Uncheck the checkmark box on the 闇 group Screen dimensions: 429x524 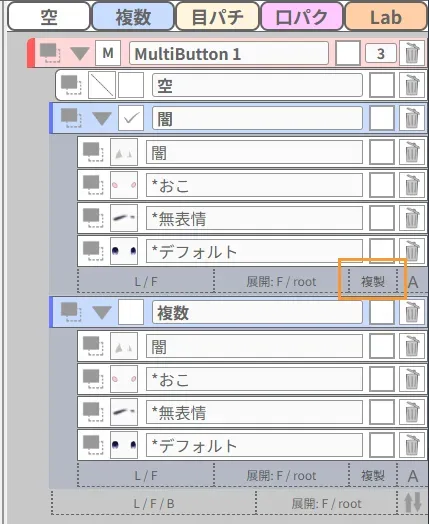[x=131, y=118]
